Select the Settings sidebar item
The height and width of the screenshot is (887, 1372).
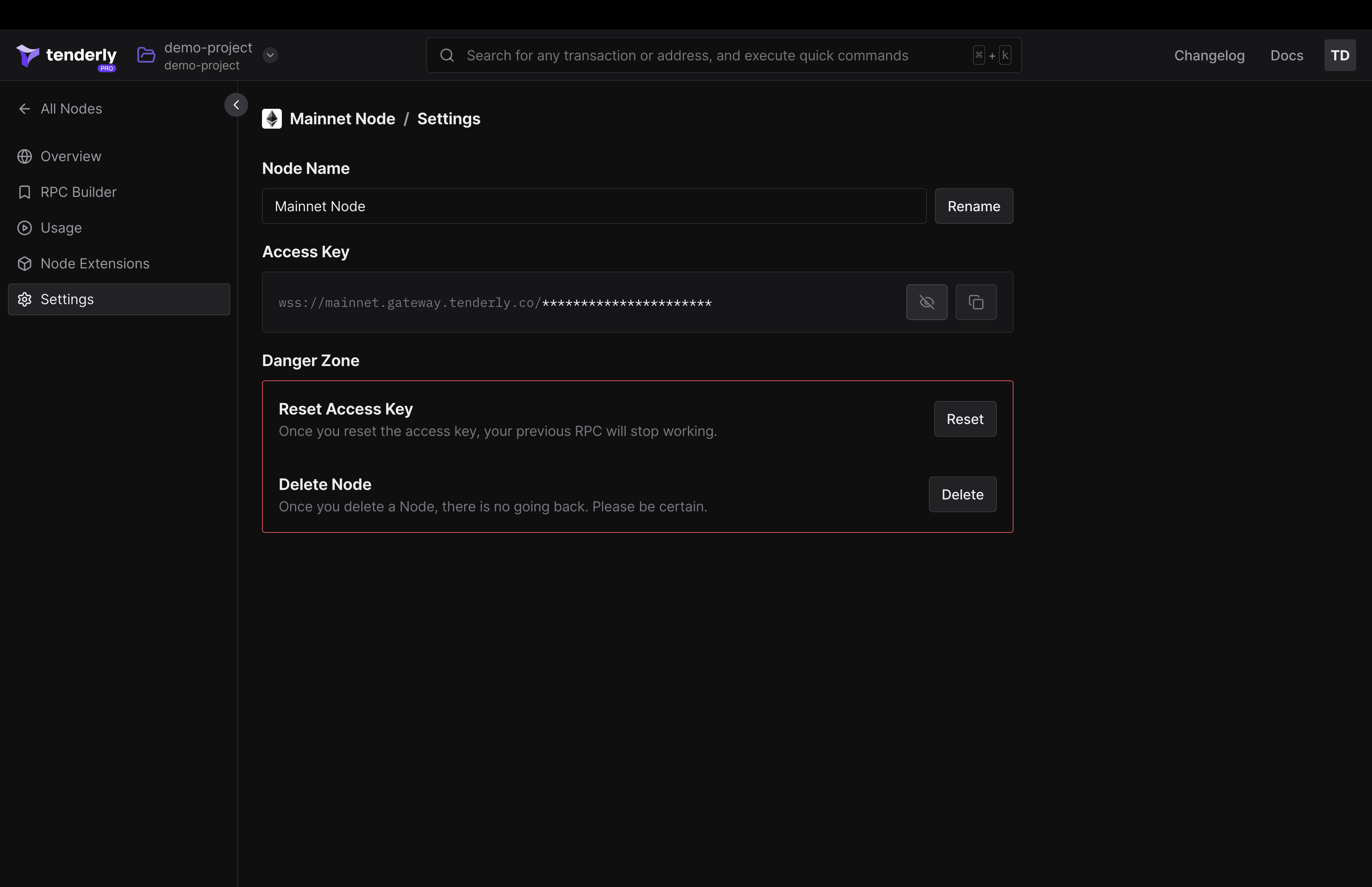119,299
